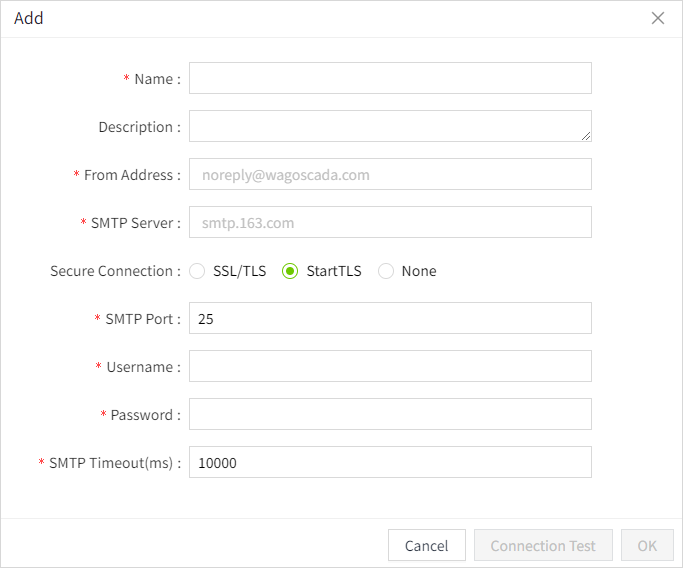Viewport: 683px width, 568px height.
Task: Set secure connection to None
Action: click(386, 271)
